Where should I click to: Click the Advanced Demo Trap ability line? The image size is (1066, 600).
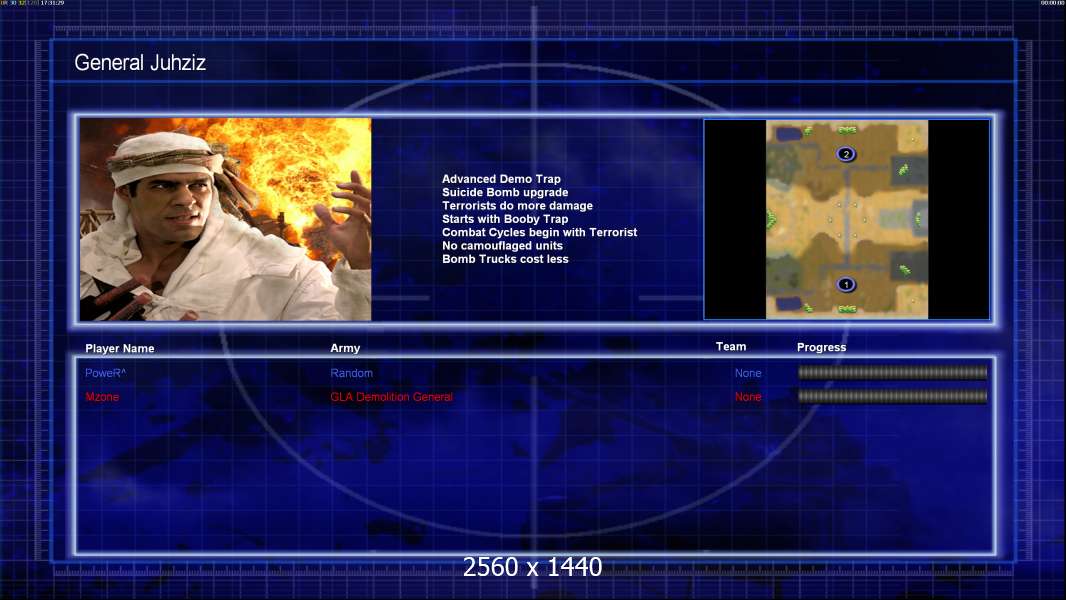(501, 179)
